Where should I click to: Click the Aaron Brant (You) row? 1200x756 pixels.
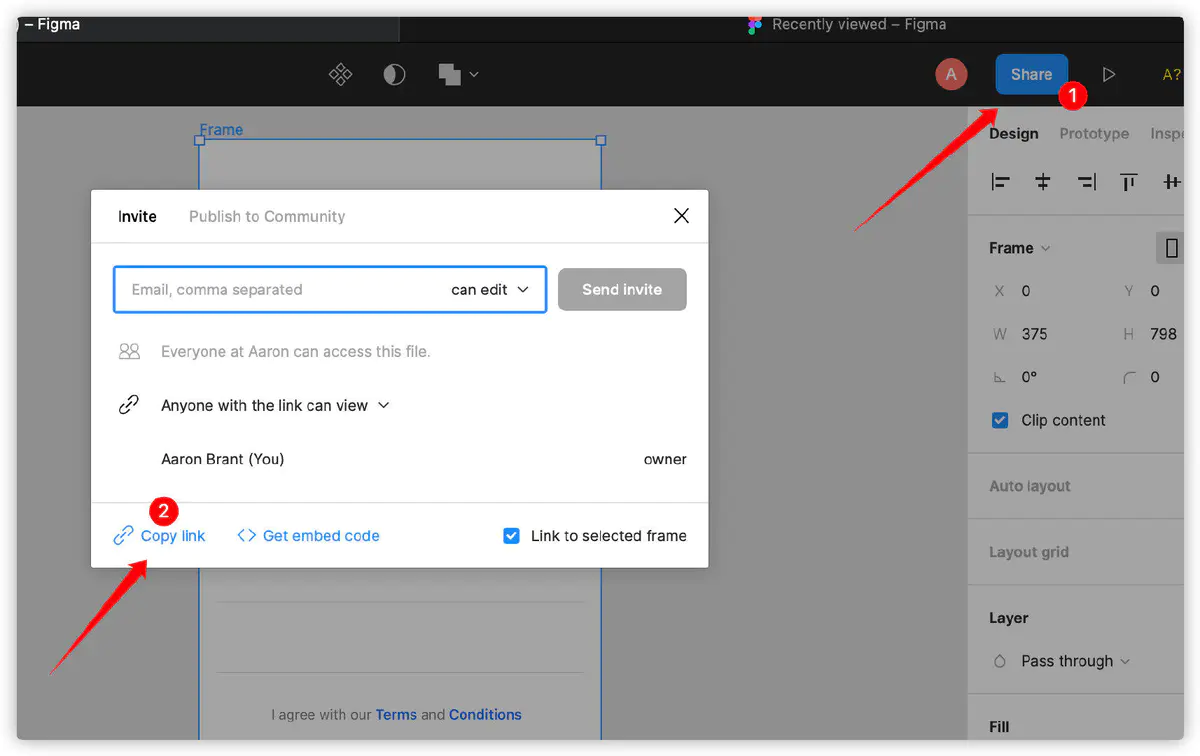400,459
